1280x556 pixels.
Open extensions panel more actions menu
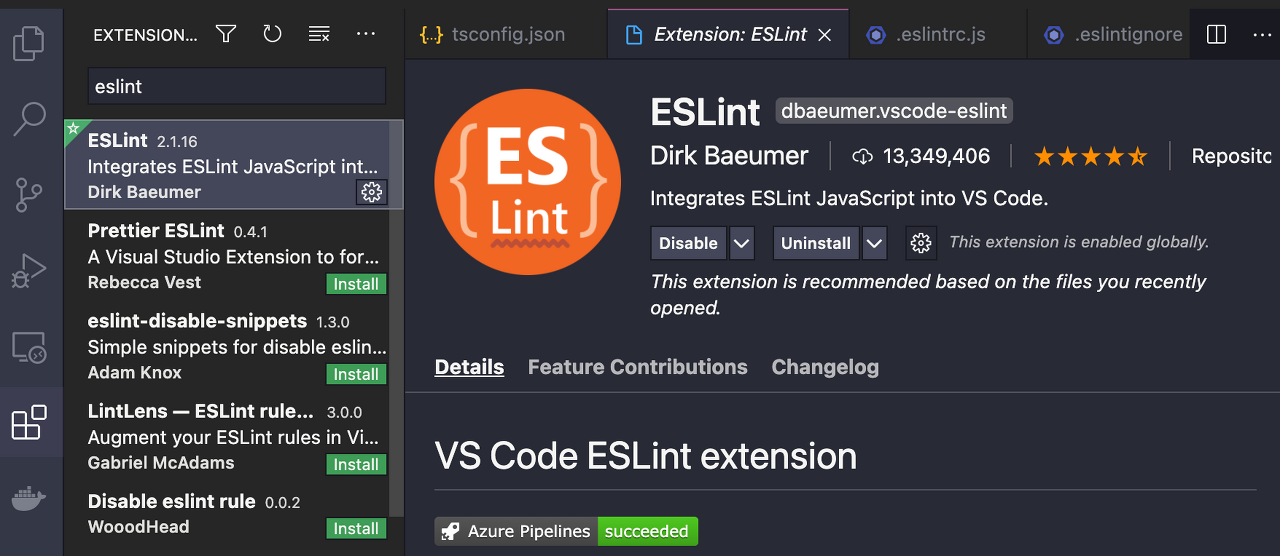[366, 34]
